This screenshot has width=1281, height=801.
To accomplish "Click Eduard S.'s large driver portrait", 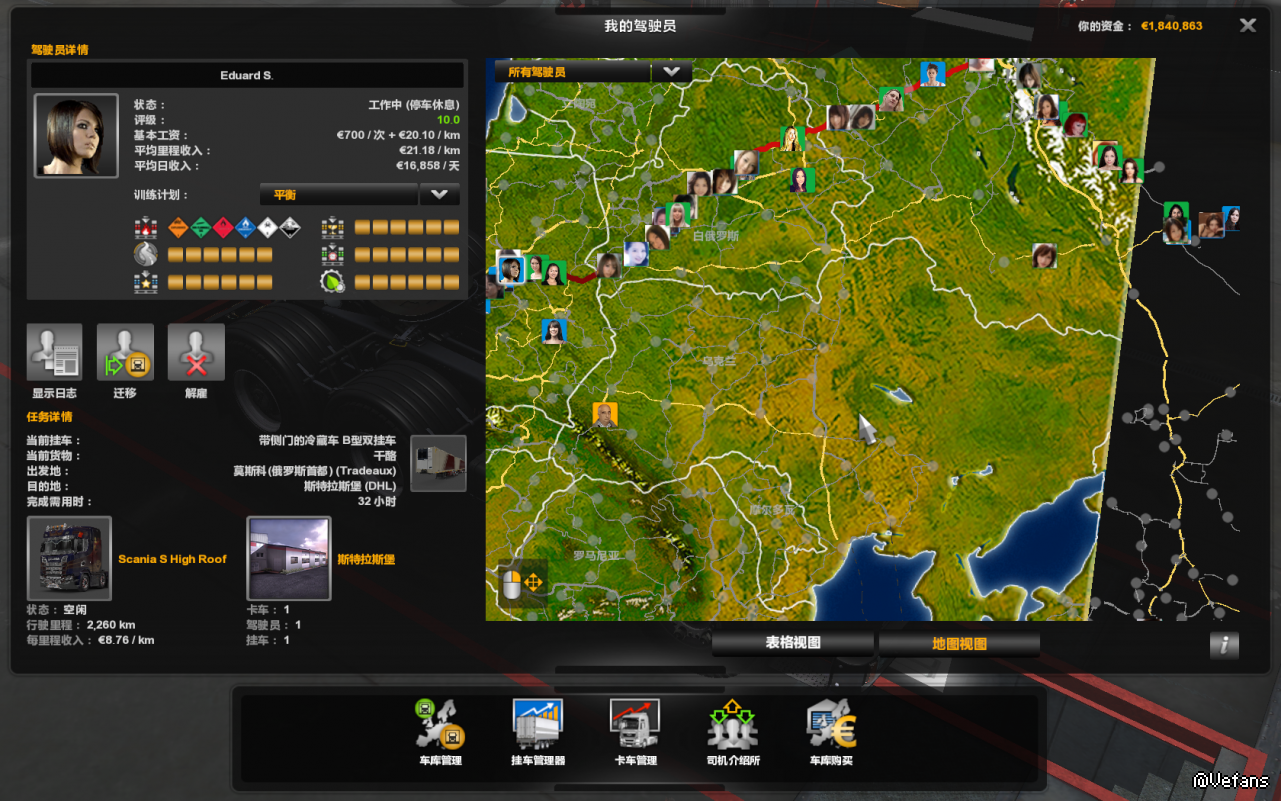I will tap(76, 136).
